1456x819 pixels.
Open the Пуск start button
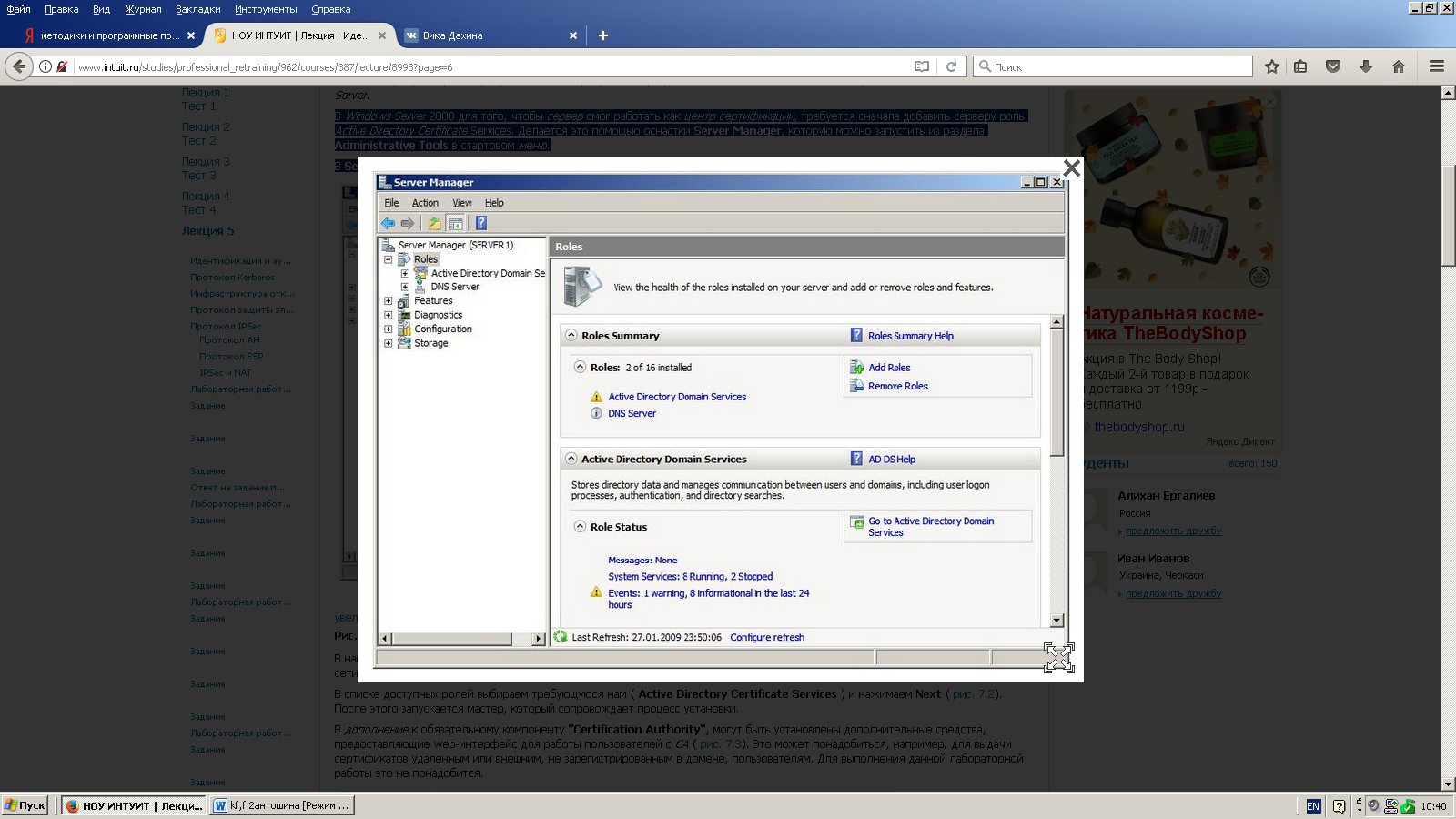pos(25,805)
